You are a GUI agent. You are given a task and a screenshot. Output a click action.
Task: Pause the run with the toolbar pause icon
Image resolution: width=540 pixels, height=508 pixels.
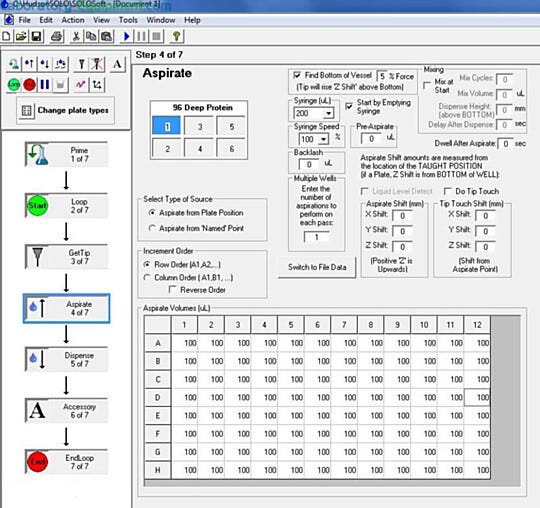pyautogui.click(x=142, y=36)
